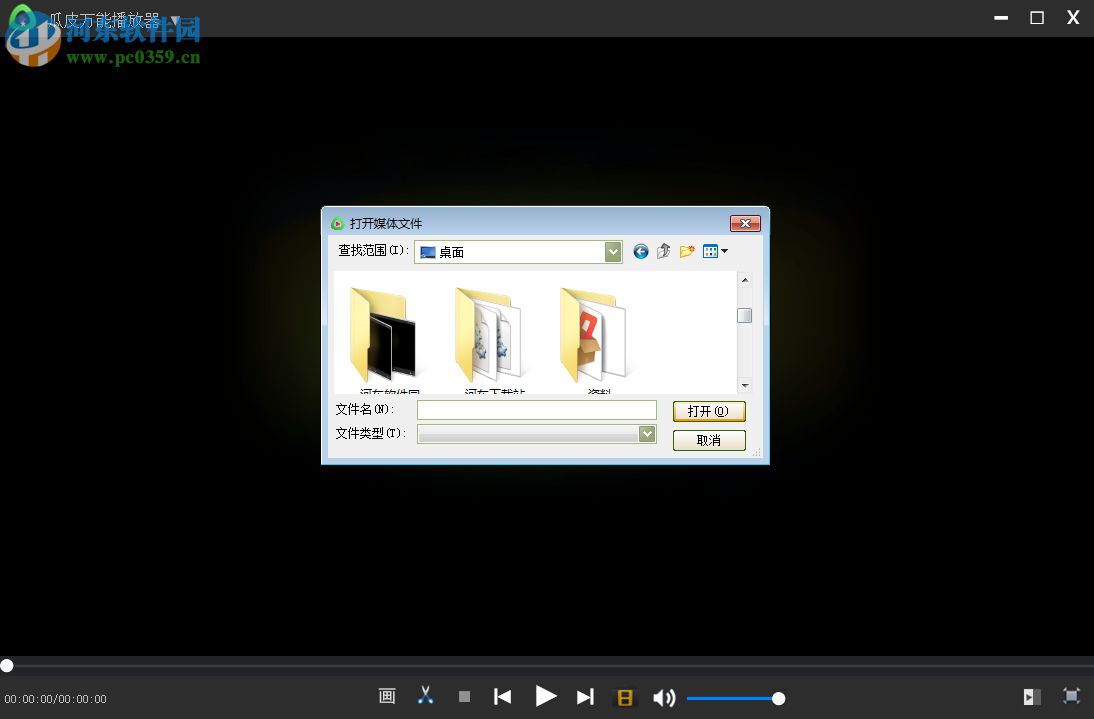Click the 打开 open button
1094x719 pixels.
[709, 411]
